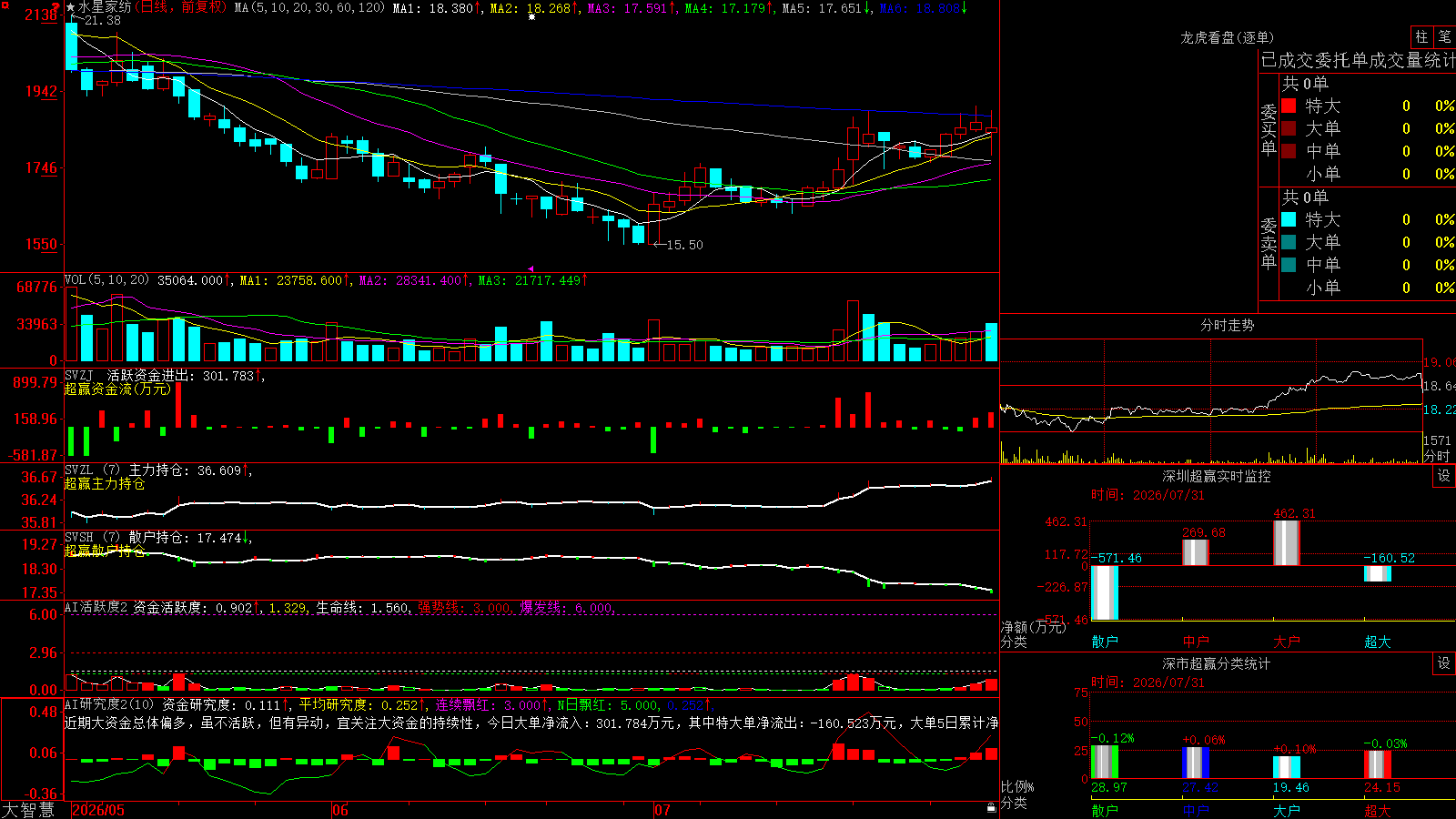Click the 委买单 section label
Screen dimensions: 1456x819
click(x=1269, y=129)
